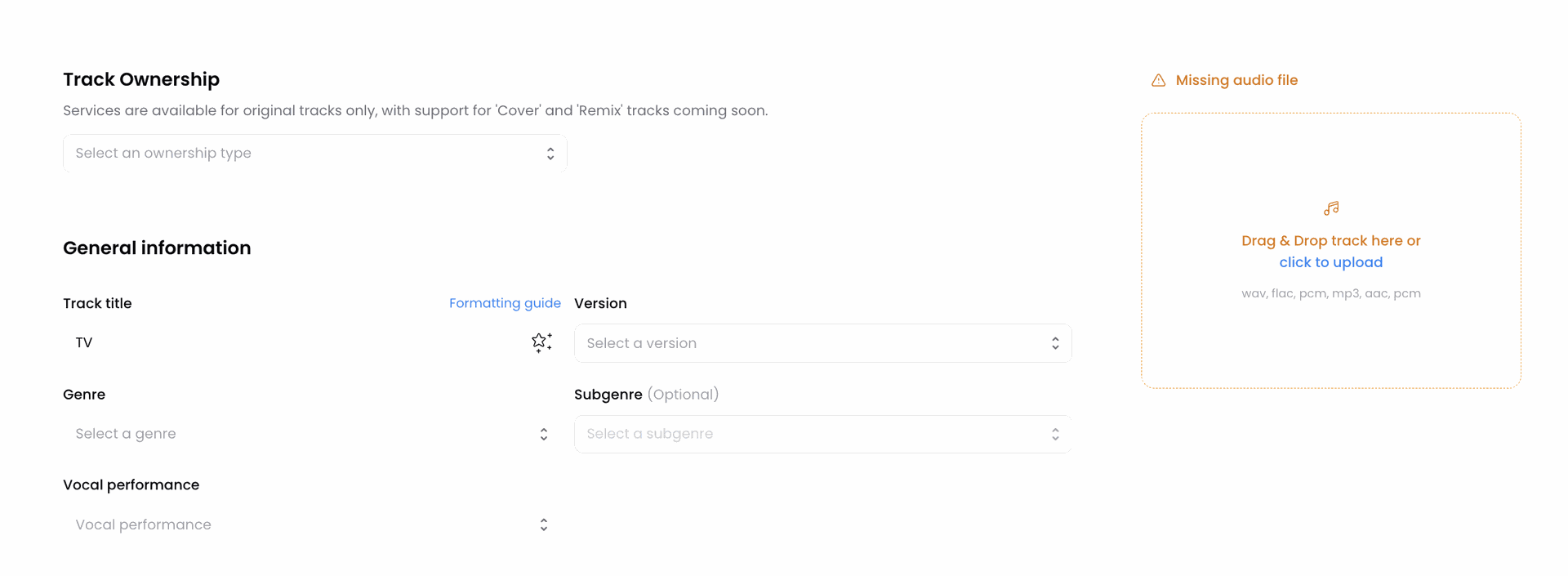Click the Version field up-down arrows icon
Image resolution: width=1568 pixels, height=576 pixels.
1055,343
